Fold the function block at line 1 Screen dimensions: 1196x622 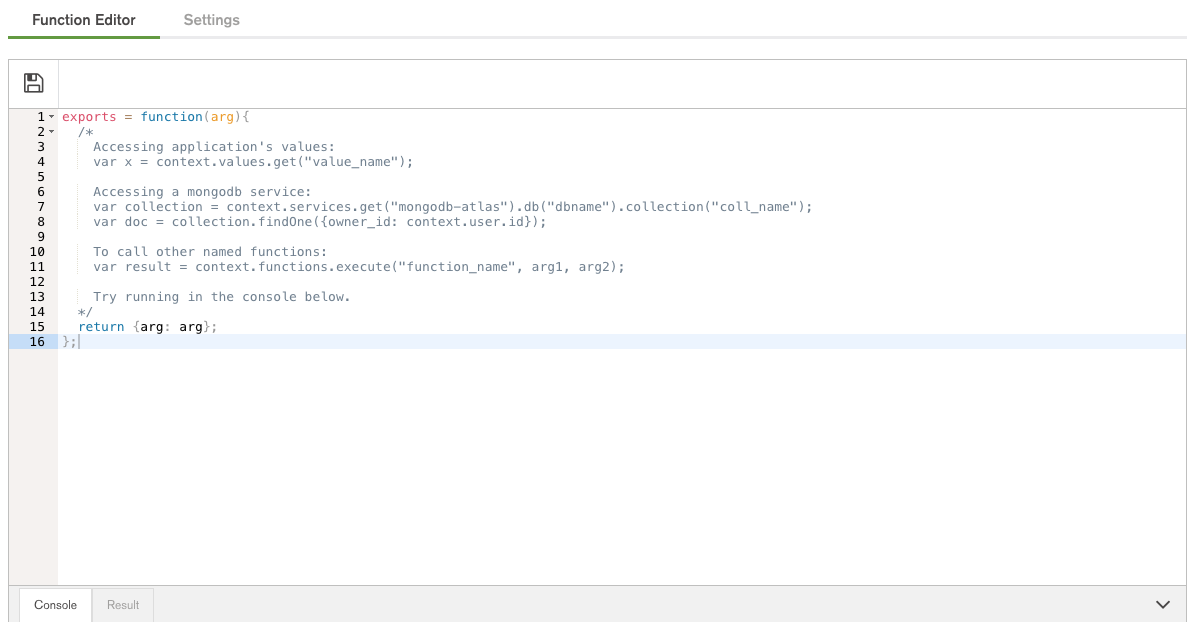52,117
